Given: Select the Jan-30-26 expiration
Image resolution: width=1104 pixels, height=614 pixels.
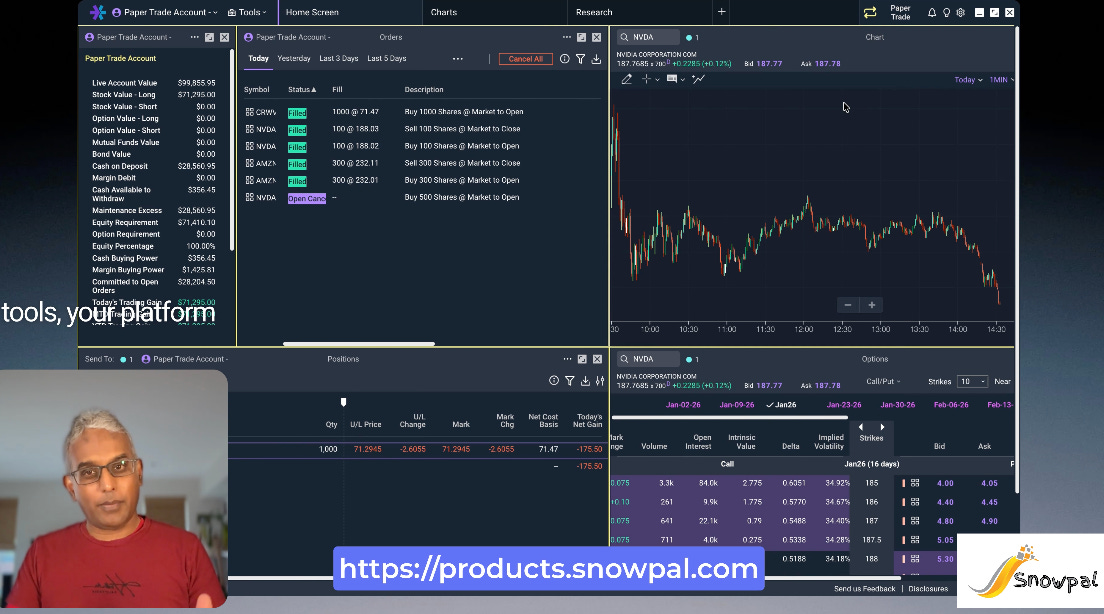Looking at the screenshot, I should click(x=898, y=405).
